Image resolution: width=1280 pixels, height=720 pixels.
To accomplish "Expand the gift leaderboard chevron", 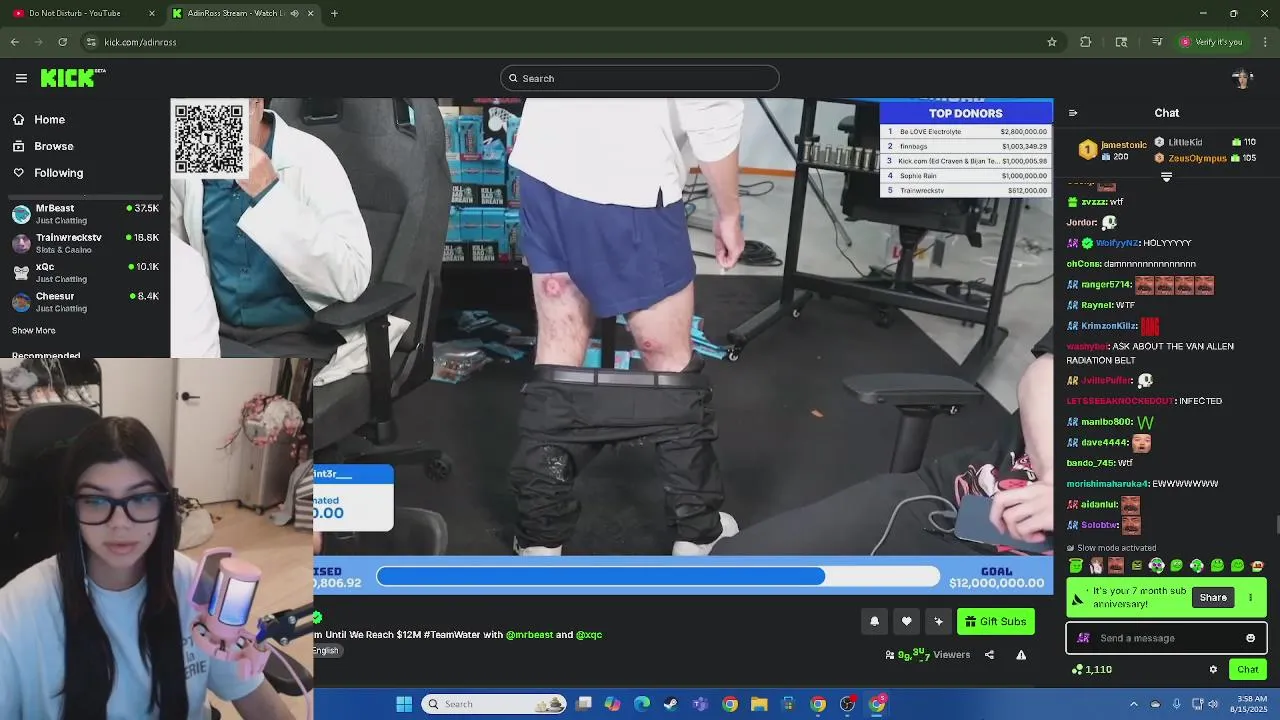I will pyautogui.click(x=1166, y=176).
